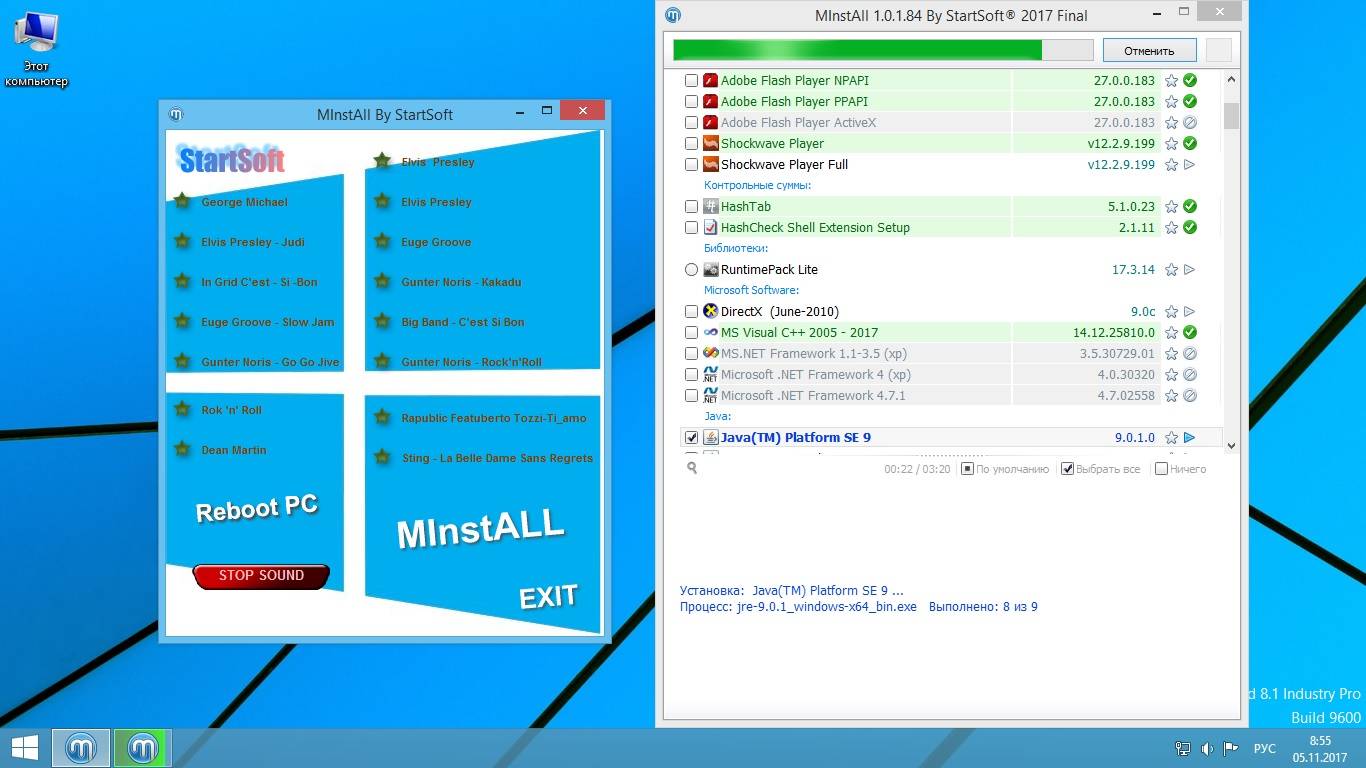1366x768 pixels.
Task: Click blue play arrow for Java(TM) Platform SE 9
Action: pyautogui.click(x=1190, y=437)
